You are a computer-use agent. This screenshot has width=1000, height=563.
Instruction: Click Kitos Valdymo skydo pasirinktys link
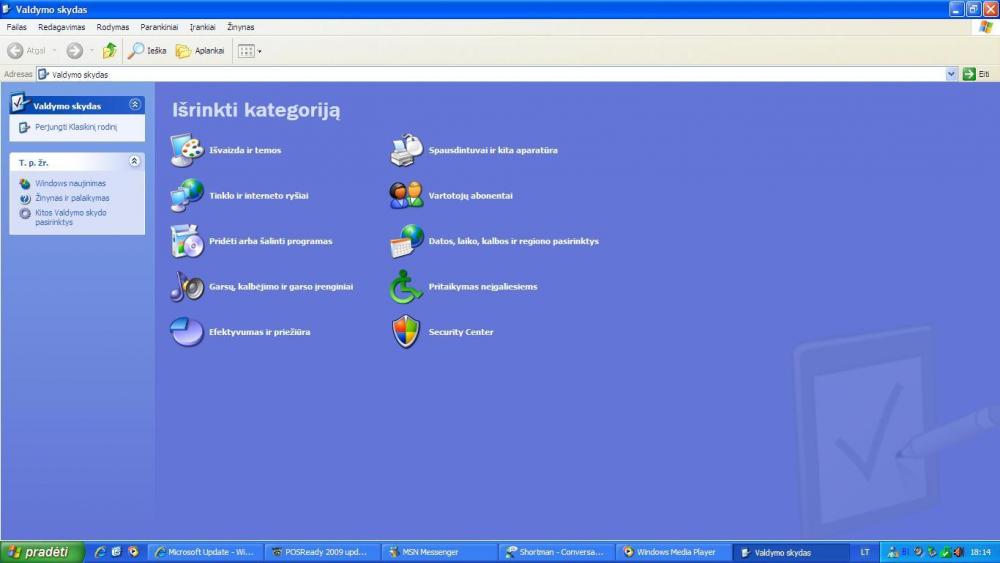point(71,217)
